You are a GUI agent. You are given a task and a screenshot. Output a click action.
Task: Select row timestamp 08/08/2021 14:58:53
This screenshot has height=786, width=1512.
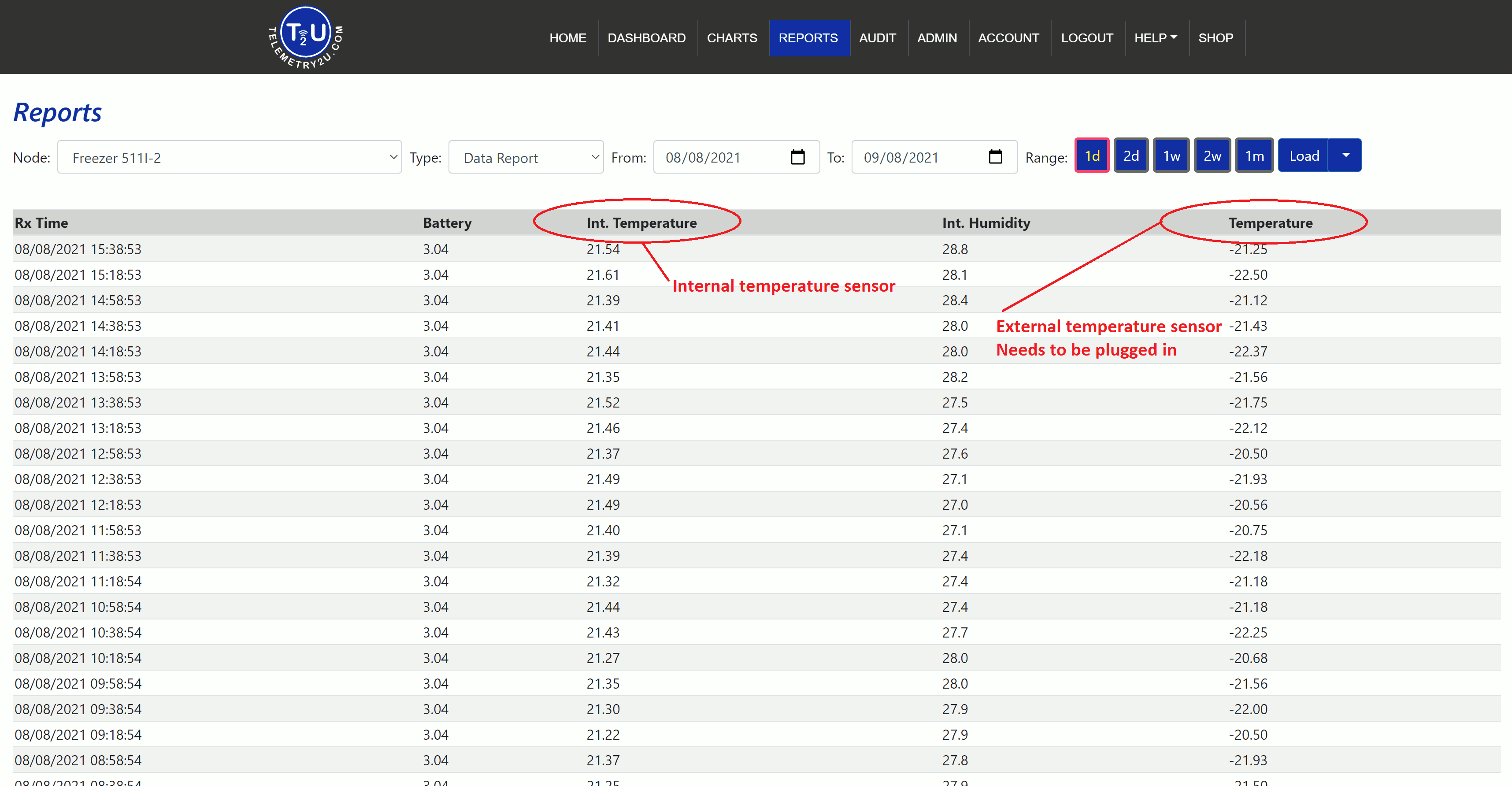(78, 300)
